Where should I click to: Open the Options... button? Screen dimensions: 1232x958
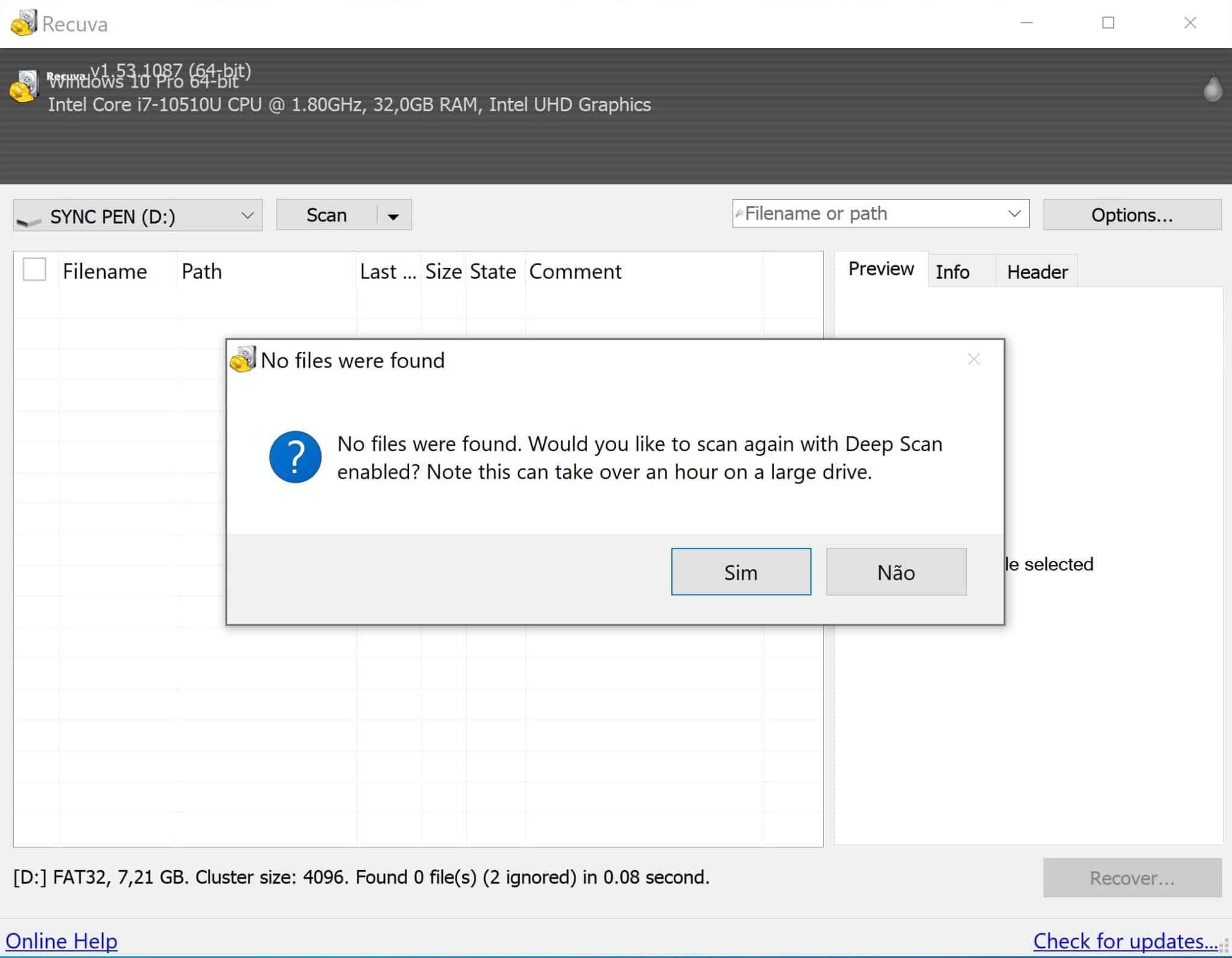tap(1132, 215)
